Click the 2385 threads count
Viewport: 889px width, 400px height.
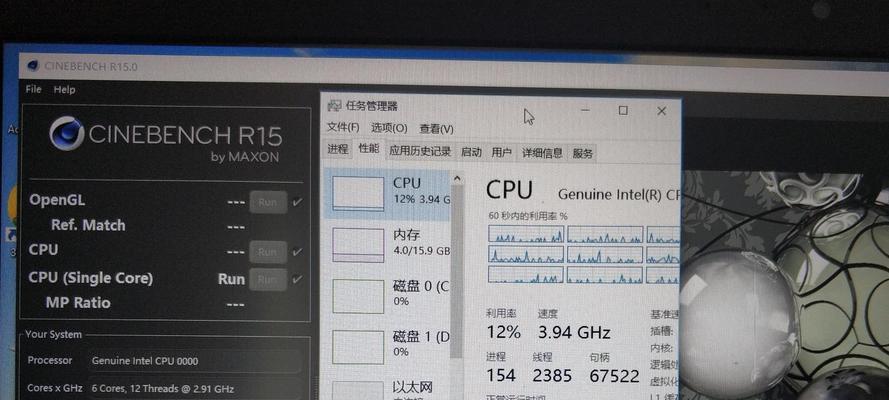(x=553, y=376)
